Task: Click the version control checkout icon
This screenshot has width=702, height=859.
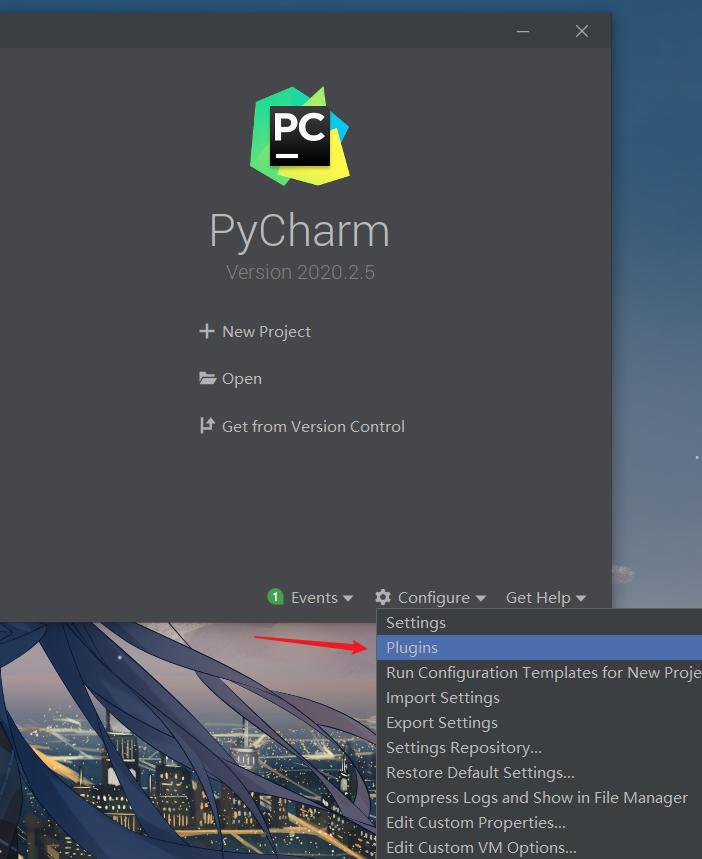Action: click(x=207, y=426)
